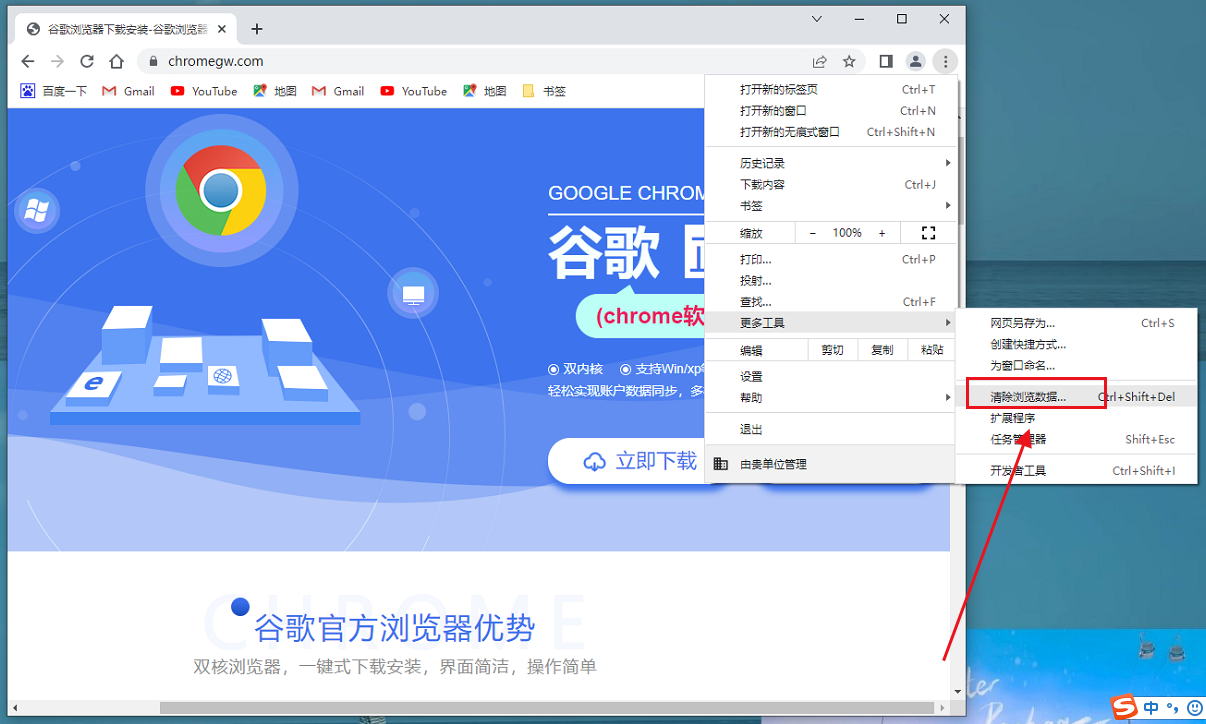
Task: Expand the 历史记录 submenu
Action: click(x=831, y=163)
